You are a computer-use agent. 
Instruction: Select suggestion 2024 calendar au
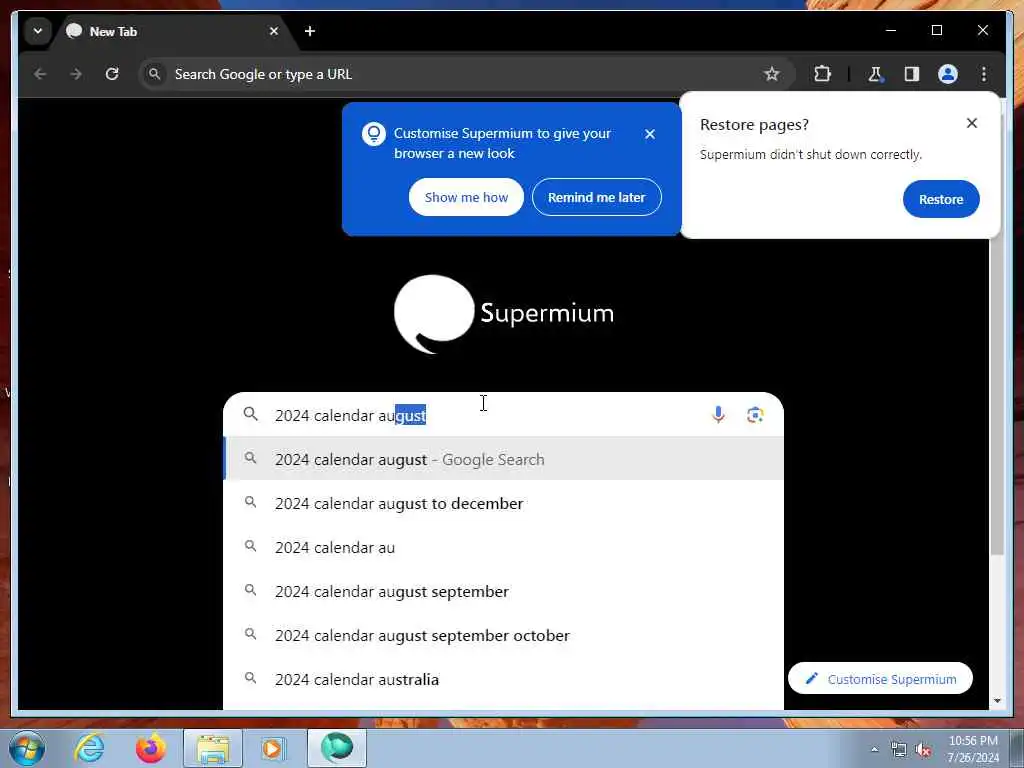504,547
